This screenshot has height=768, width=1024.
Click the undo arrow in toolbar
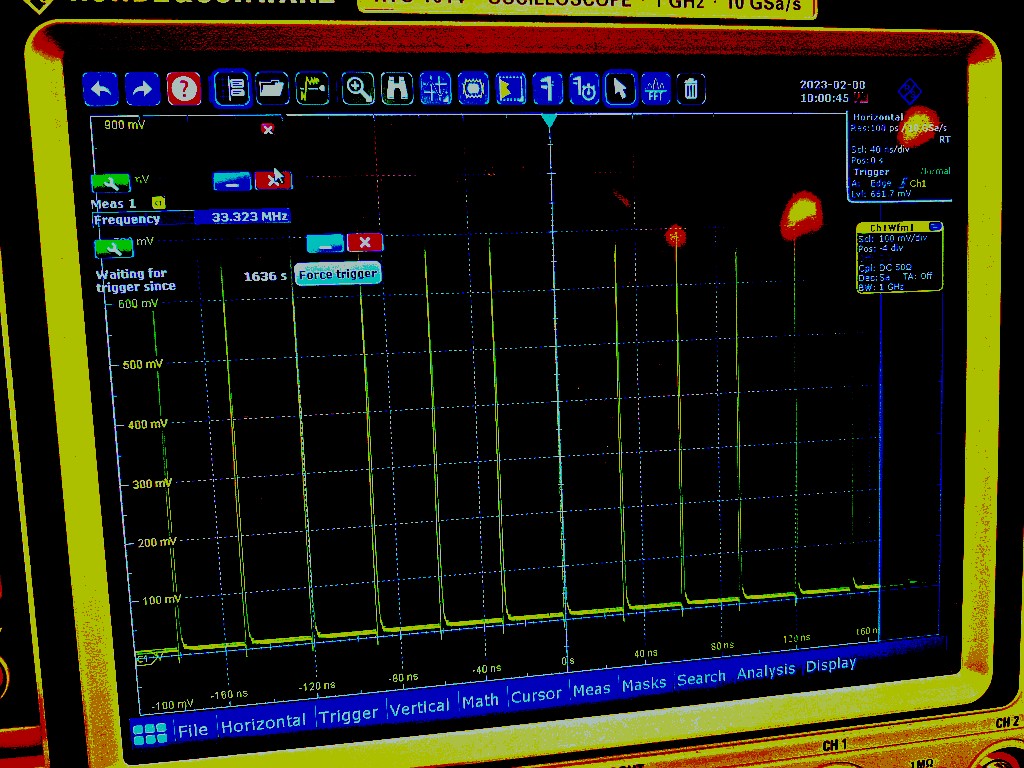100,90
